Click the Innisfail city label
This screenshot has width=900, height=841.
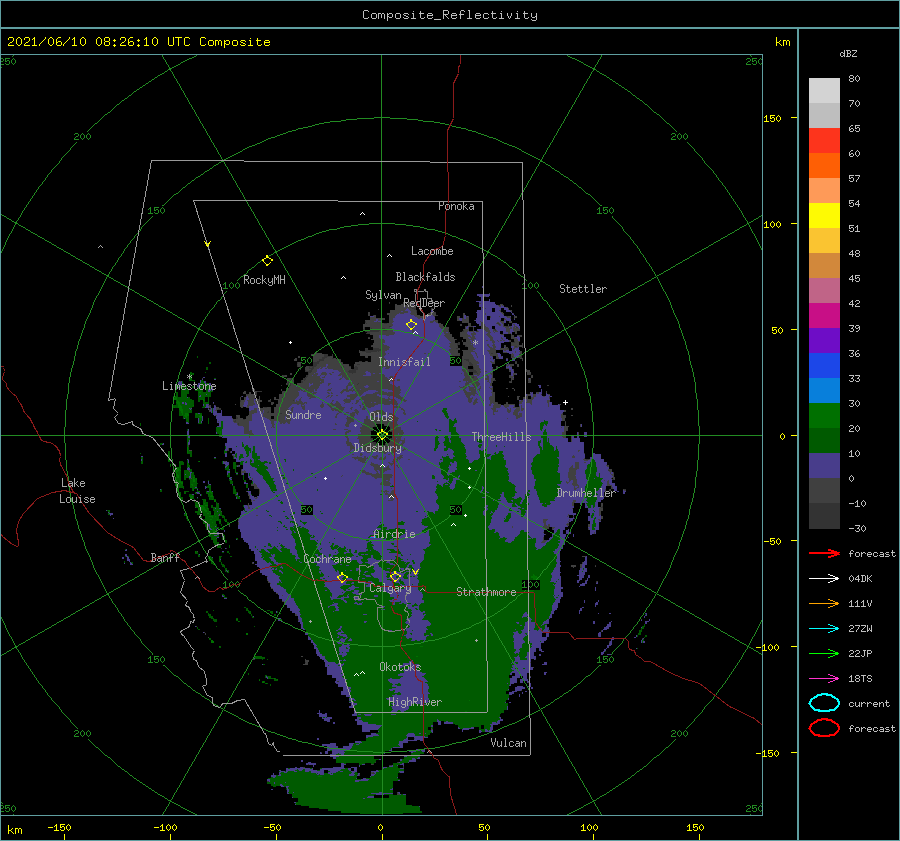(x=404, y=362)
